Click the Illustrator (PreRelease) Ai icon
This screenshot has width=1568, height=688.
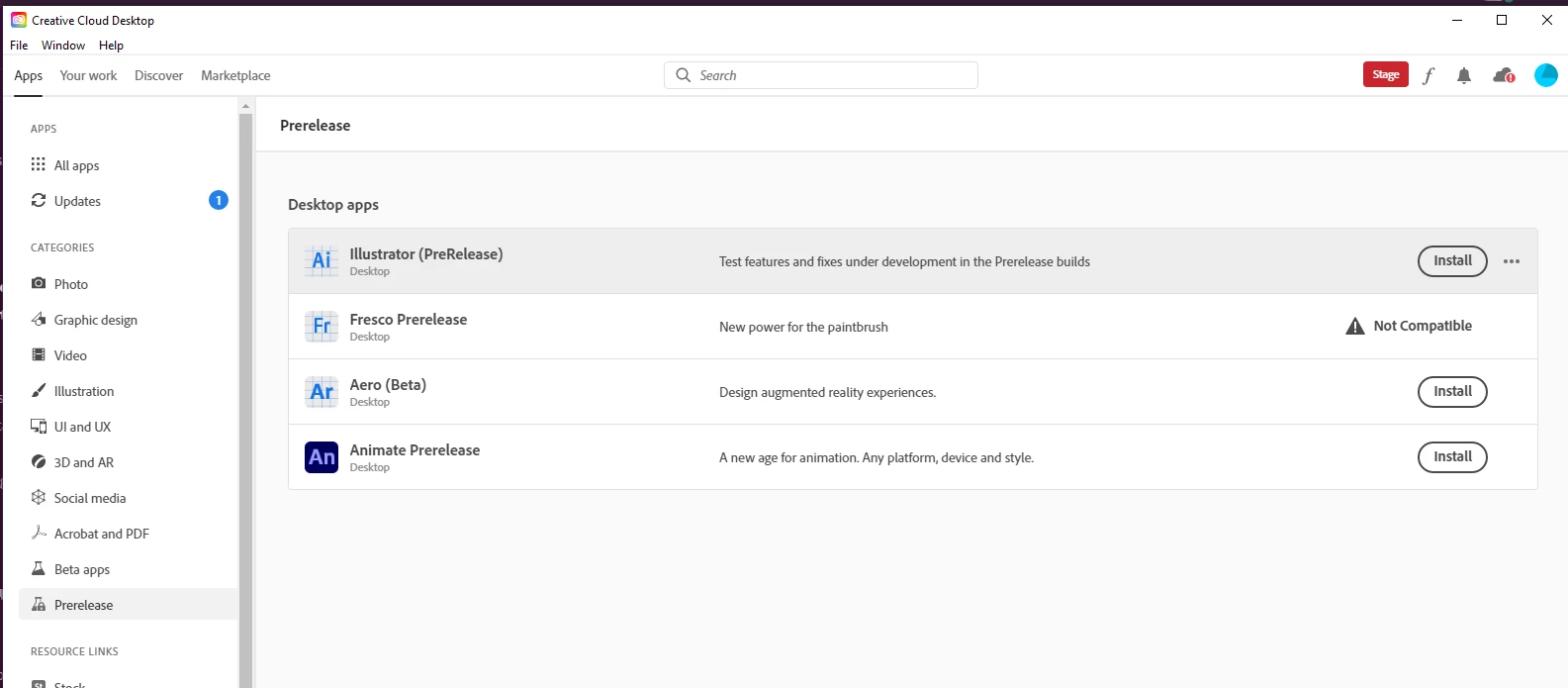[x=322, y=260]
